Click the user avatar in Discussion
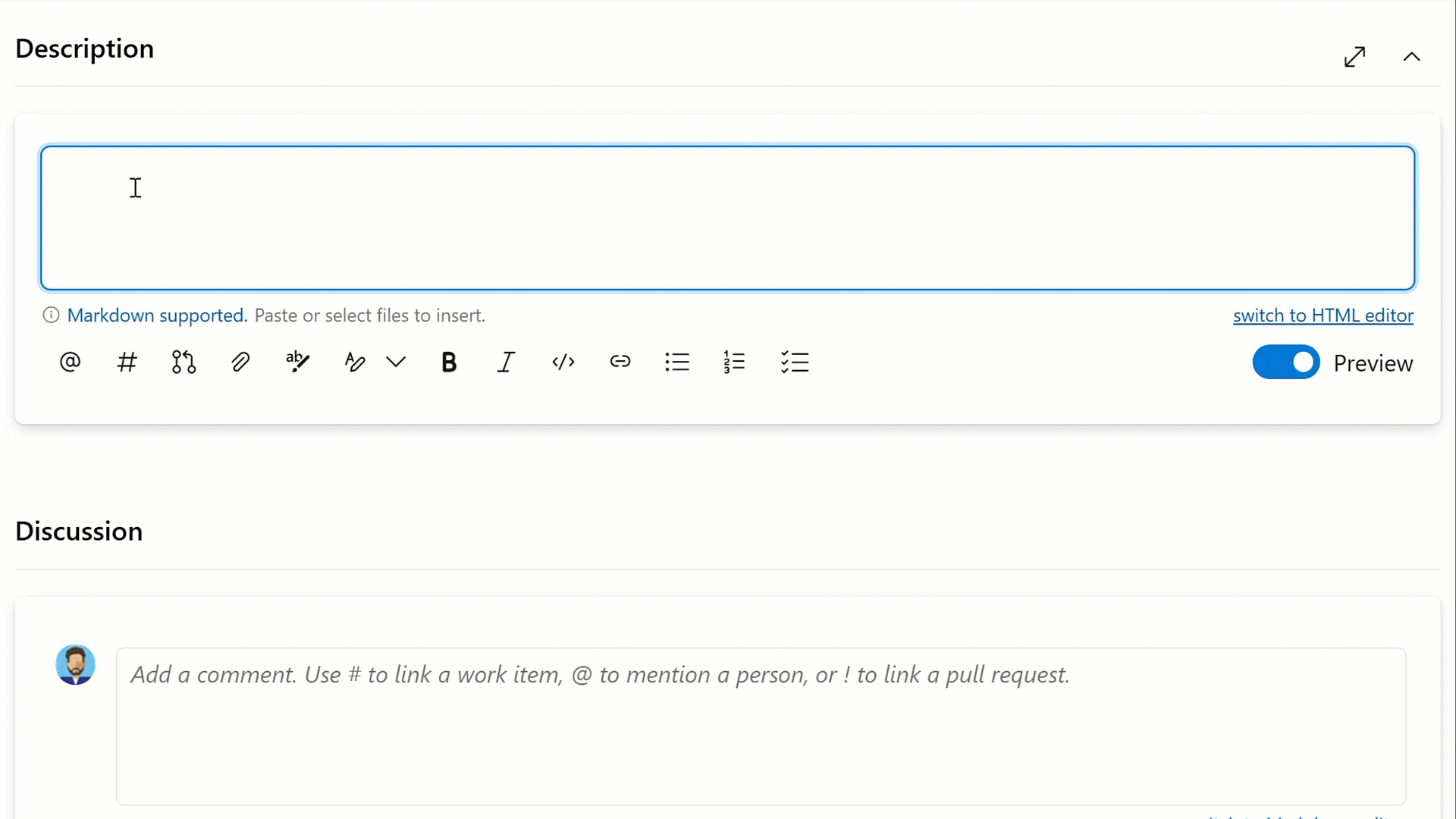This screenshot has height=819, width=1456. tap(74, 664)
